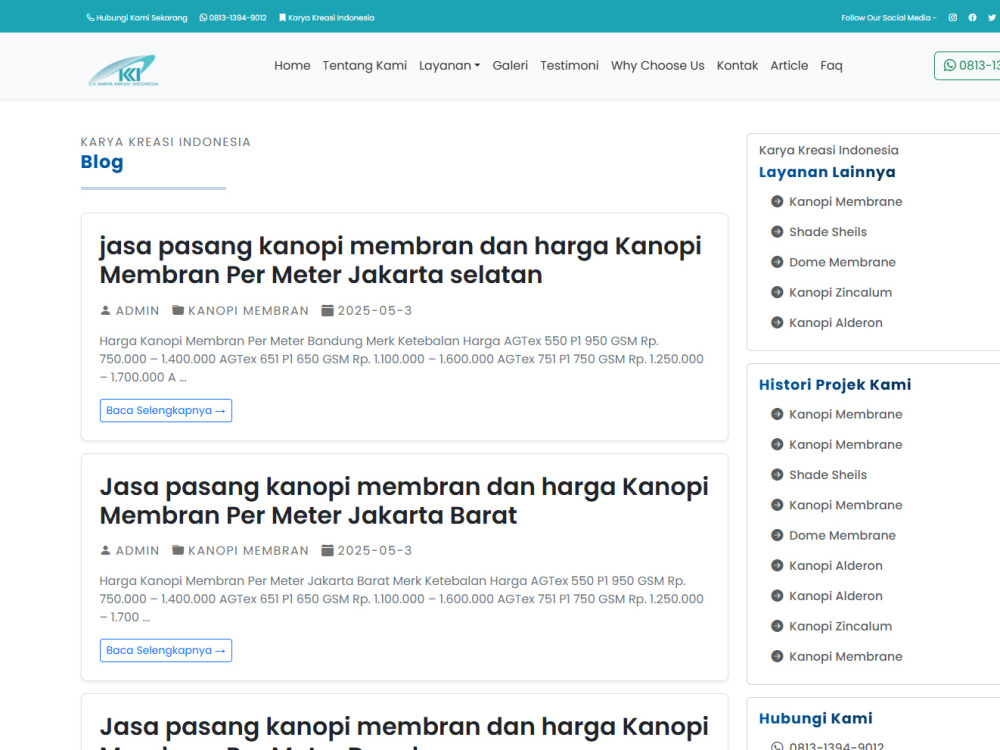Open the Faq menu item
The width and height of the screenshot is (1000, 750).
831,65
